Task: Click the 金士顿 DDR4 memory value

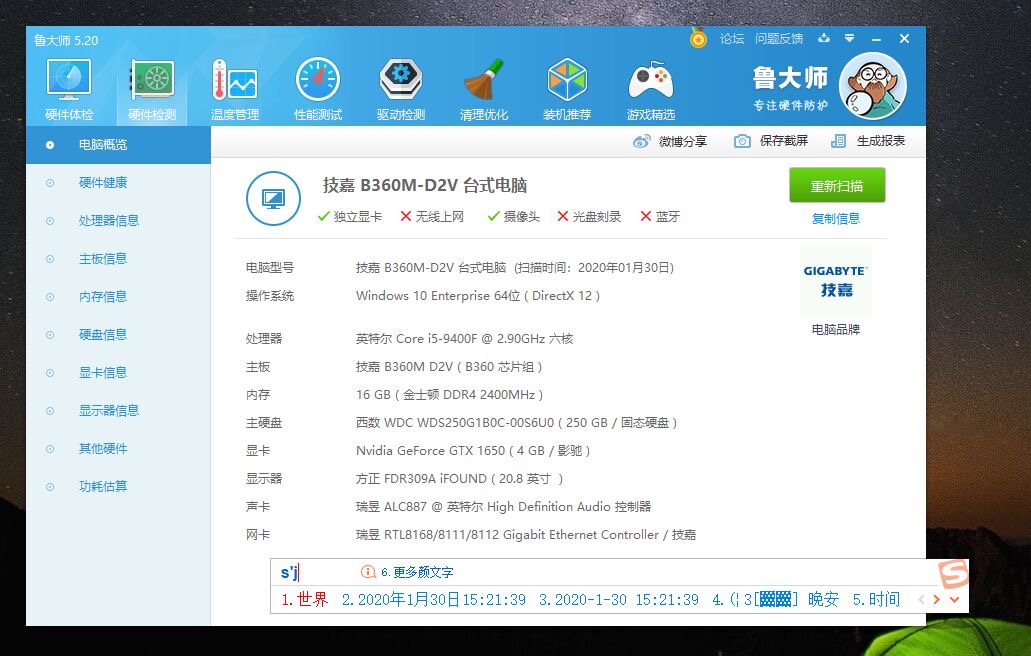Action: click(x=449, y=394)
